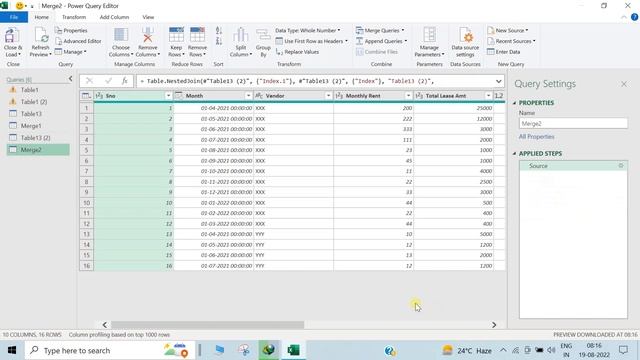Open the All Properties link
Screen dimensions: 640x360
point(536,137)
